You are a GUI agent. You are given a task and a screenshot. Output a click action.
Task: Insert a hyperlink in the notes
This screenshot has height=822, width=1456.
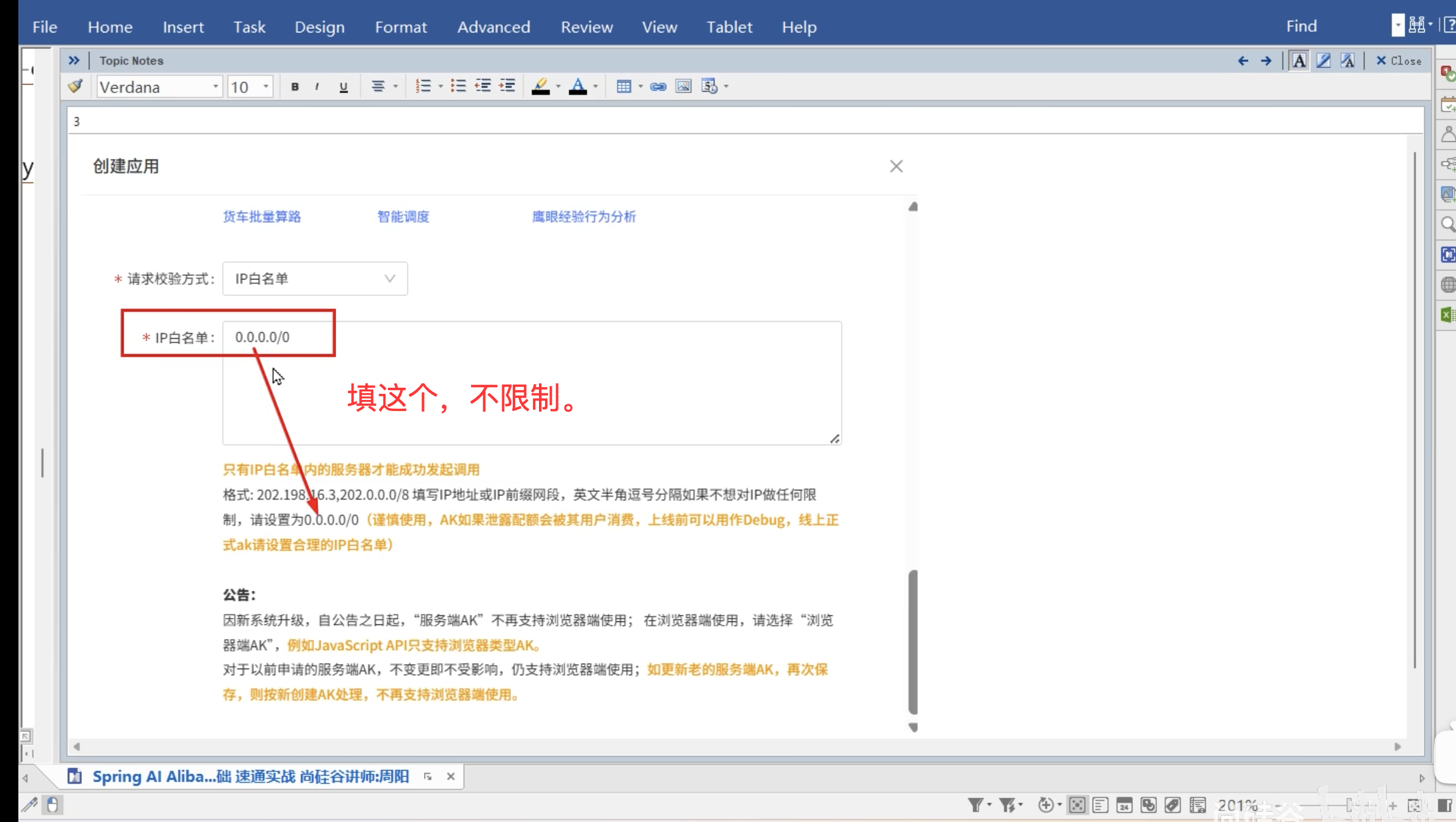pyautogui.click(x=658, y=86)
